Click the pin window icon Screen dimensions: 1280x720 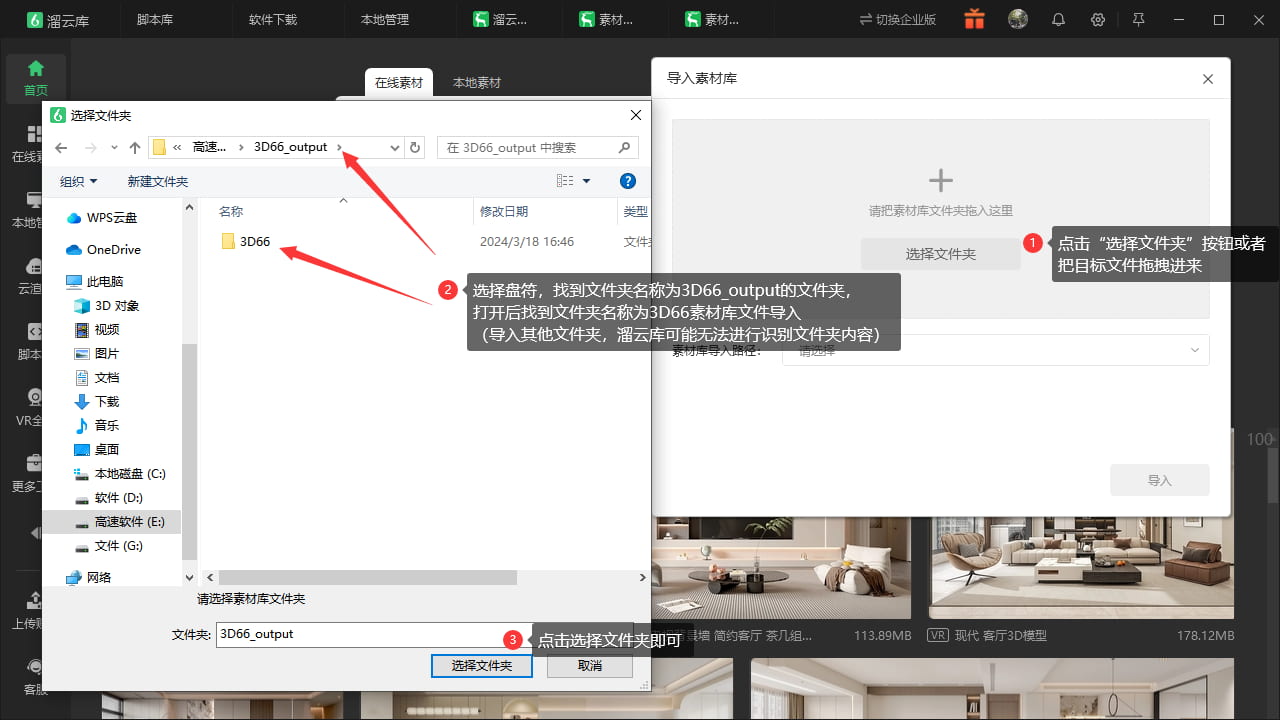coord(1138,20)
